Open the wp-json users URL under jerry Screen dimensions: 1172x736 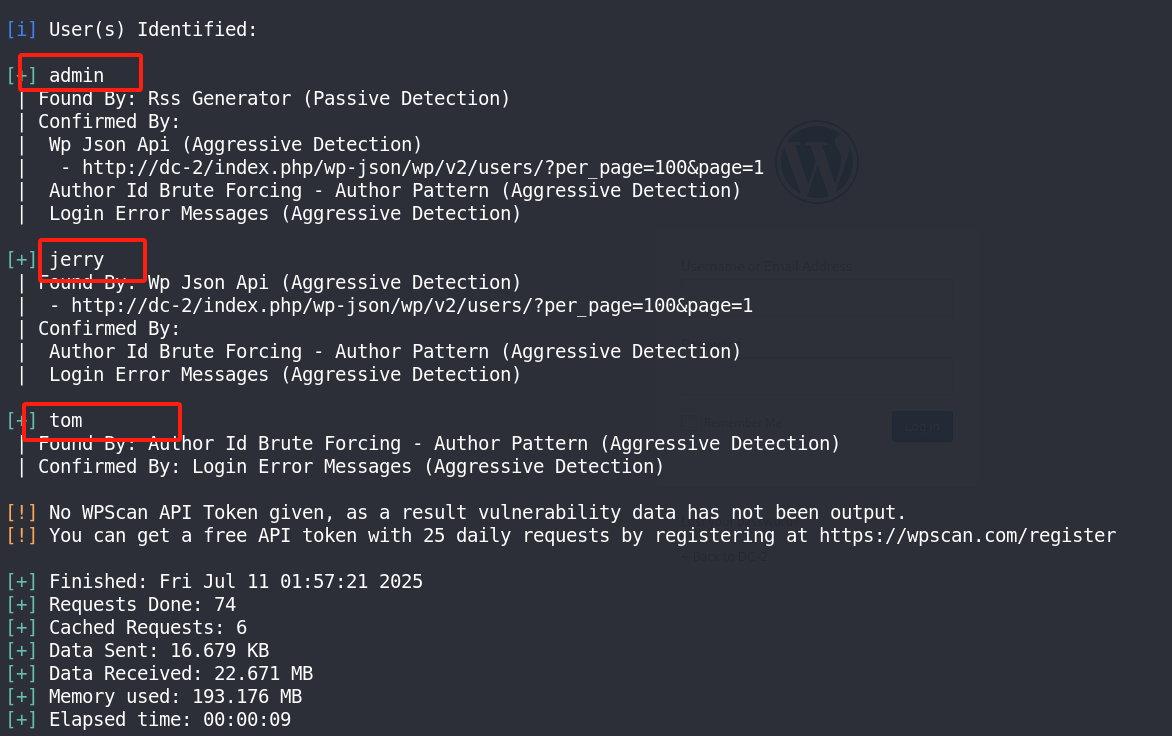(412, 306)
